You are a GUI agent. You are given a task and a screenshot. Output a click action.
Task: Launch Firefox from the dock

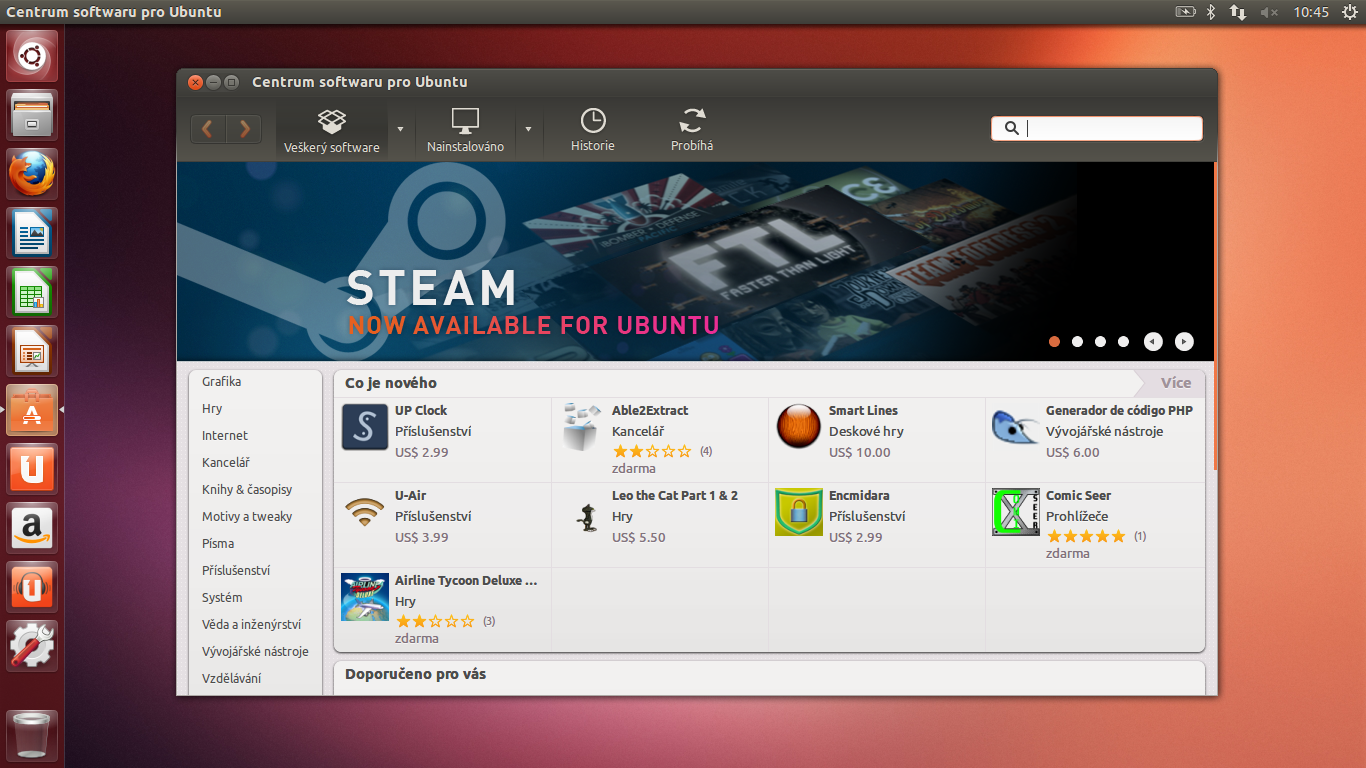(31, 173)
